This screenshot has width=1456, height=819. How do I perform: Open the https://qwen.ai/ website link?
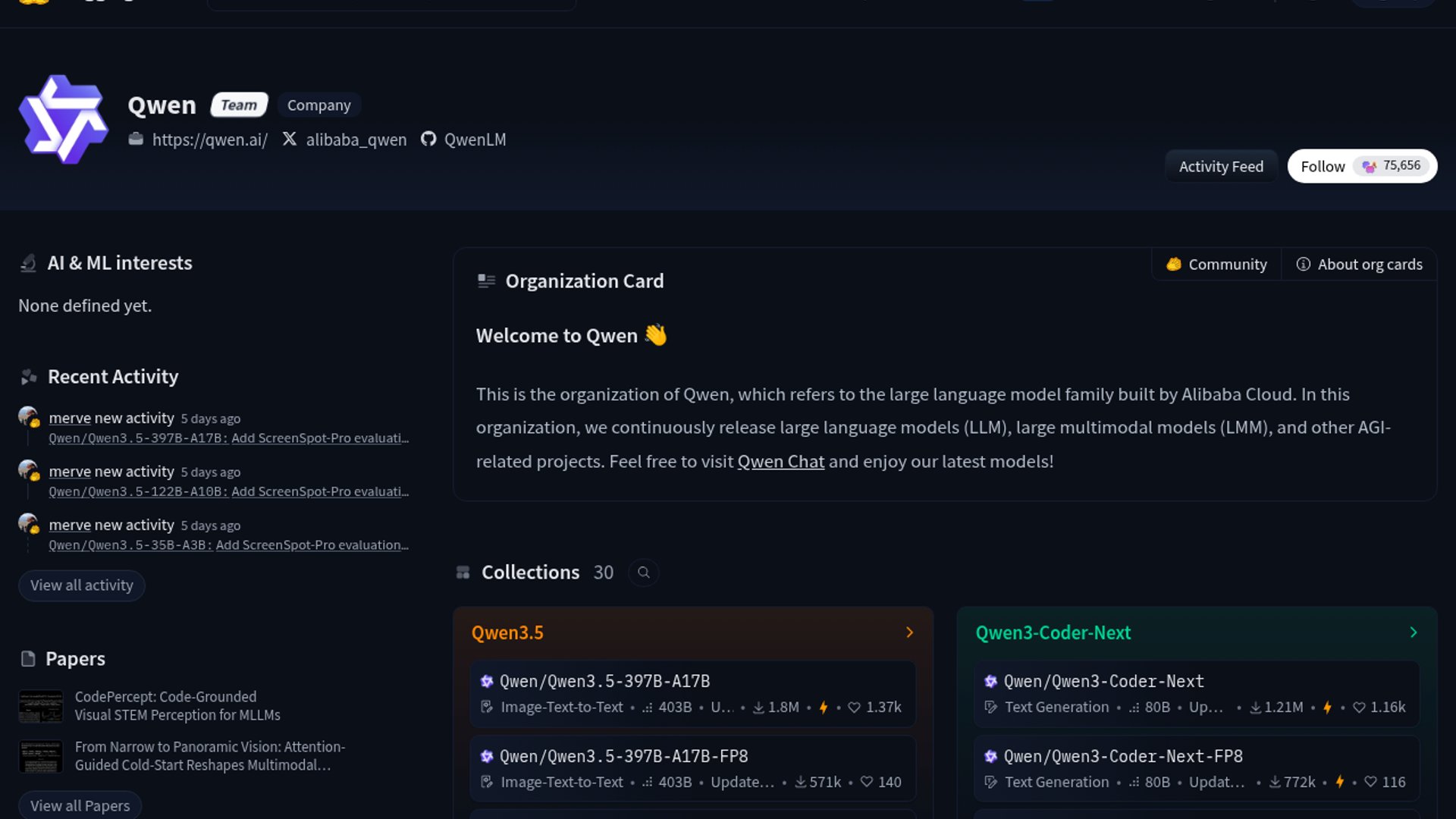tap(209, 140)
